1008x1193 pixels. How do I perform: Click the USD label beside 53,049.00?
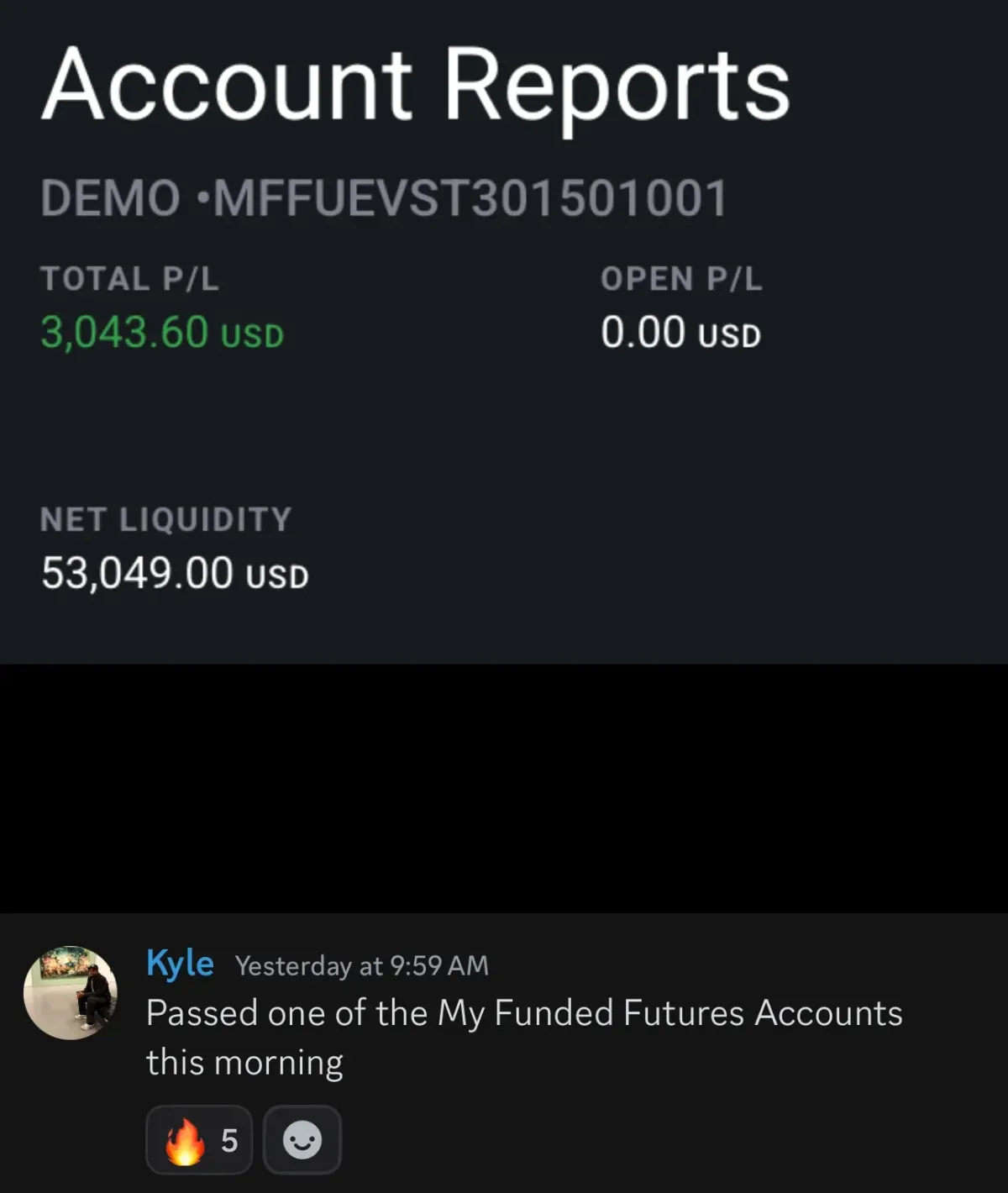(277, 576)
